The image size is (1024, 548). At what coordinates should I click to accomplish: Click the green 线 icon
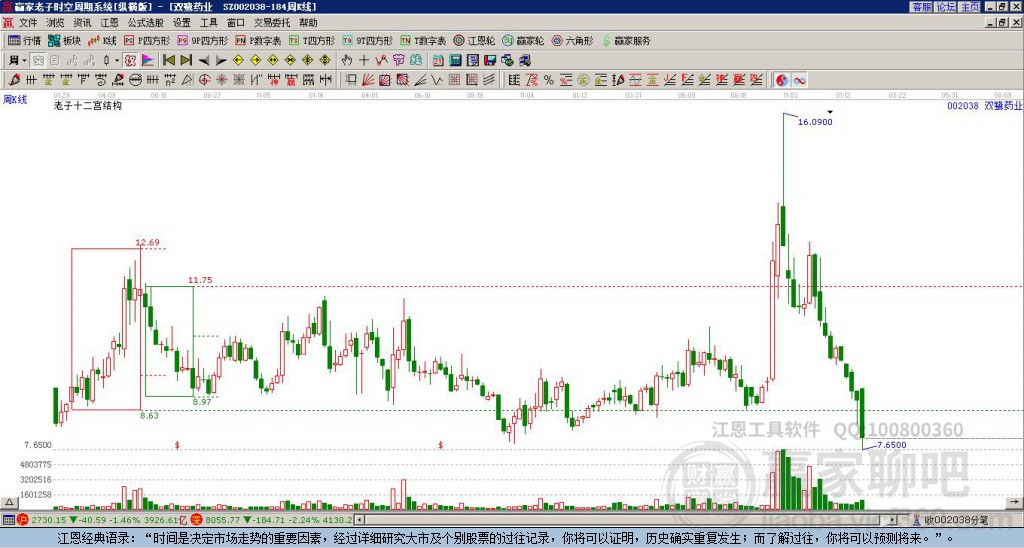(416, 60)
